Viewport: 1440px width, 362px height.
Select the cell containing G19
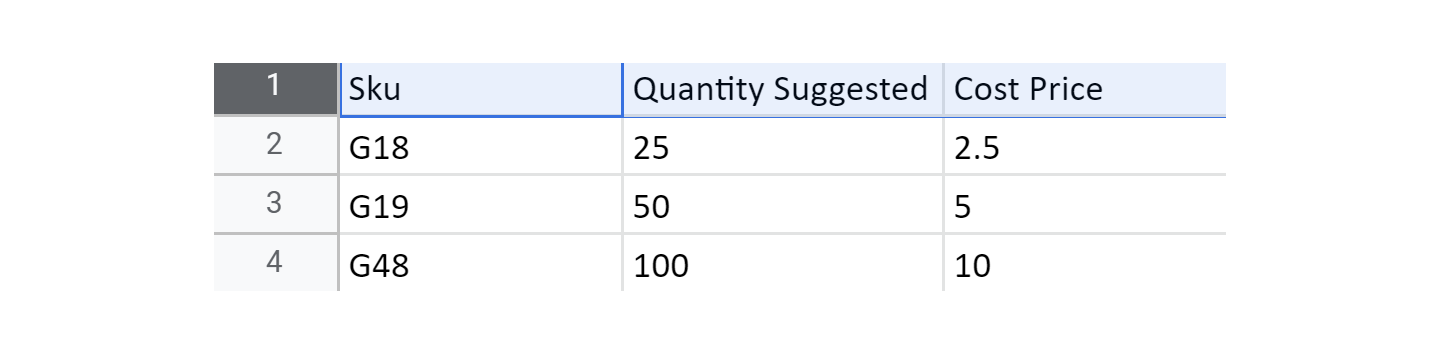point(481,205)
